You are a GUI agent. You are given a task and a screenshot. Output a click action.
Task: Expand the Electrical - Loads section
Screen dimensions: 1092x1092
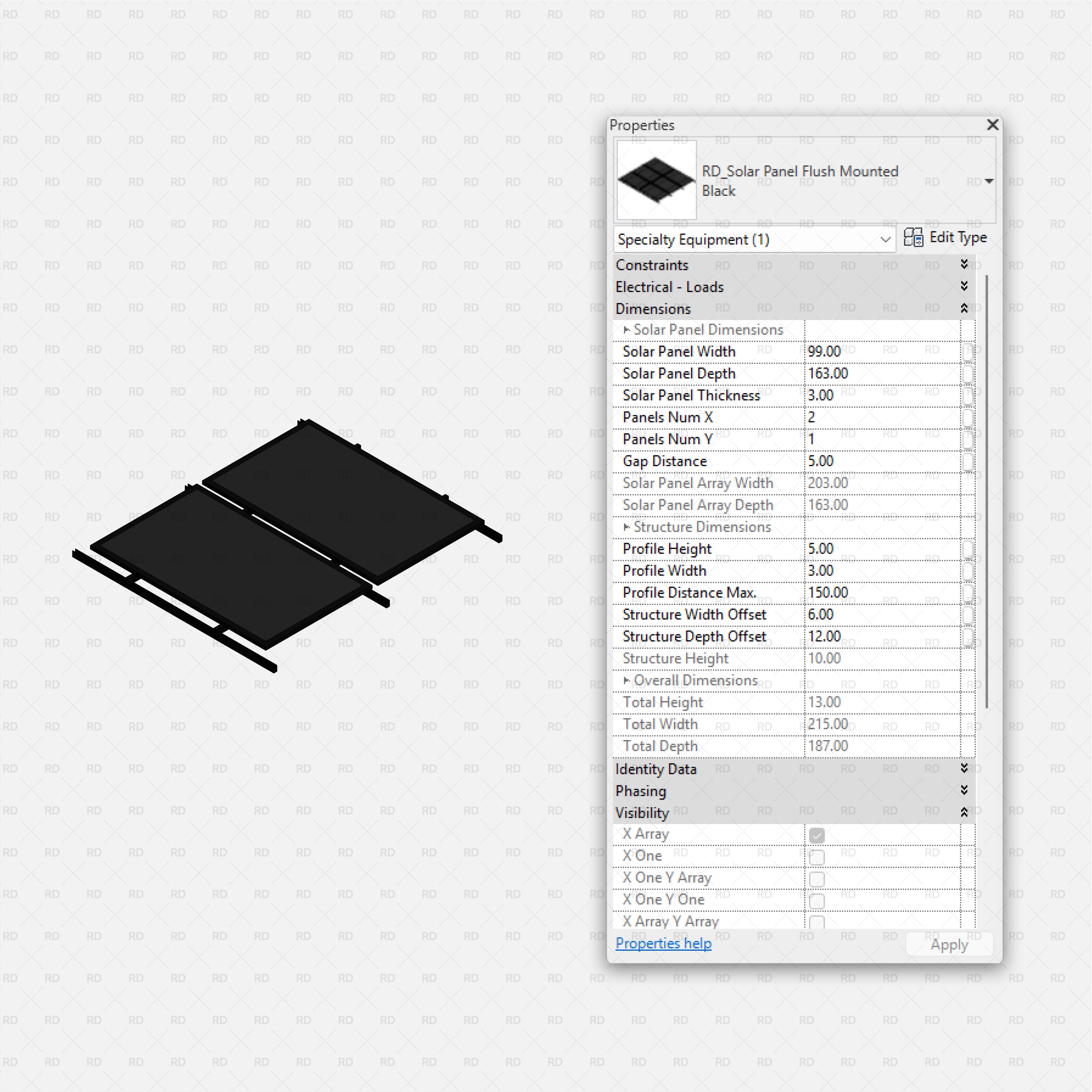tap(964, 287)
